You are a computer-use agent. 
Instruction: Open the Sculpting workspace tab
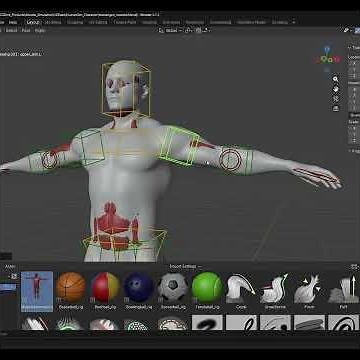[75, 22]
